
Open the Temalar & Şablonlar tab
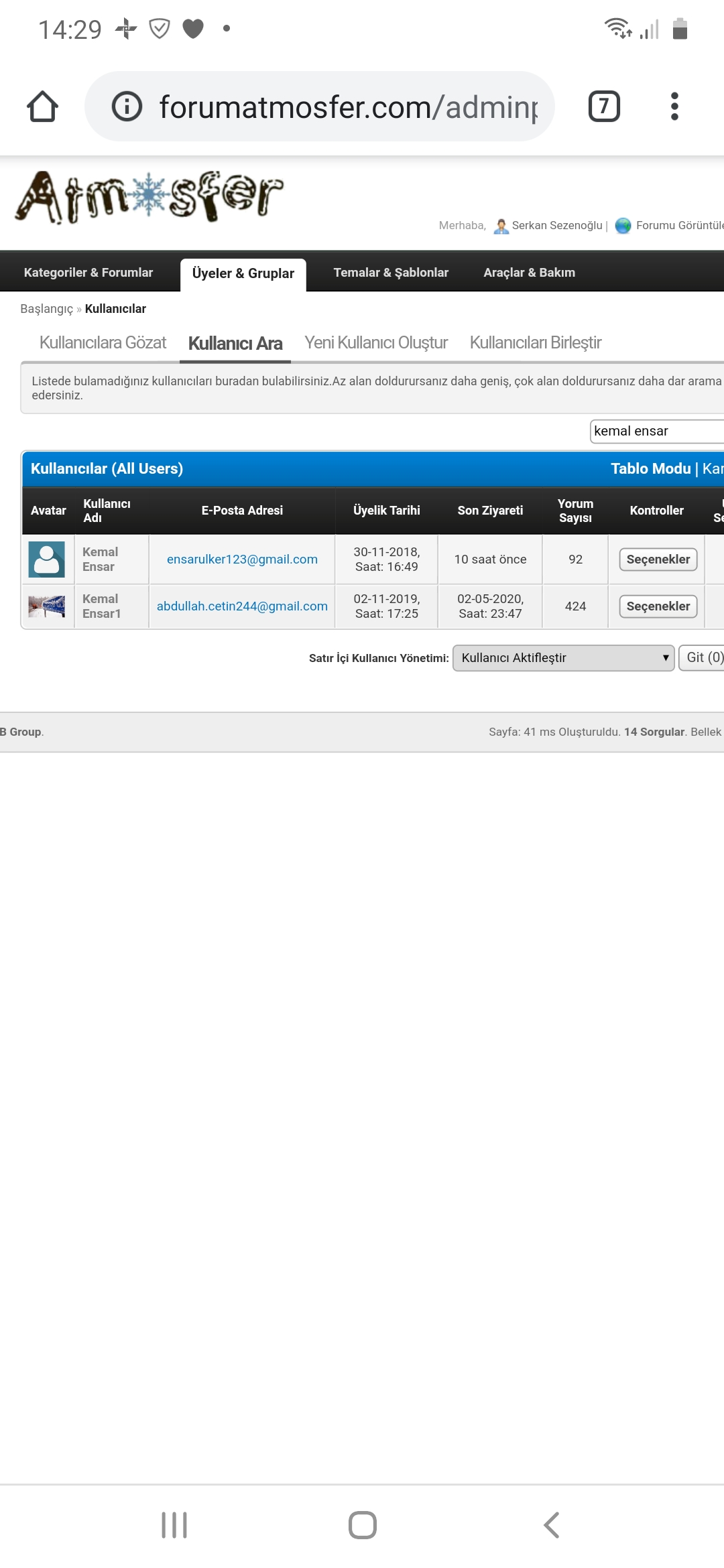click(x=391, y=273)
